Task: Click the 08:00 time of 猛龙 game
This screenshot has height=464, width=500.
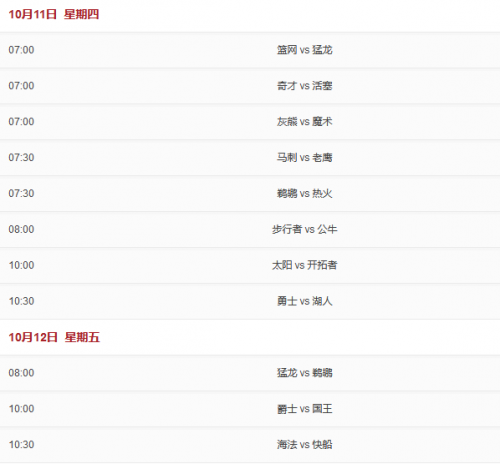Action: point(21,373)
